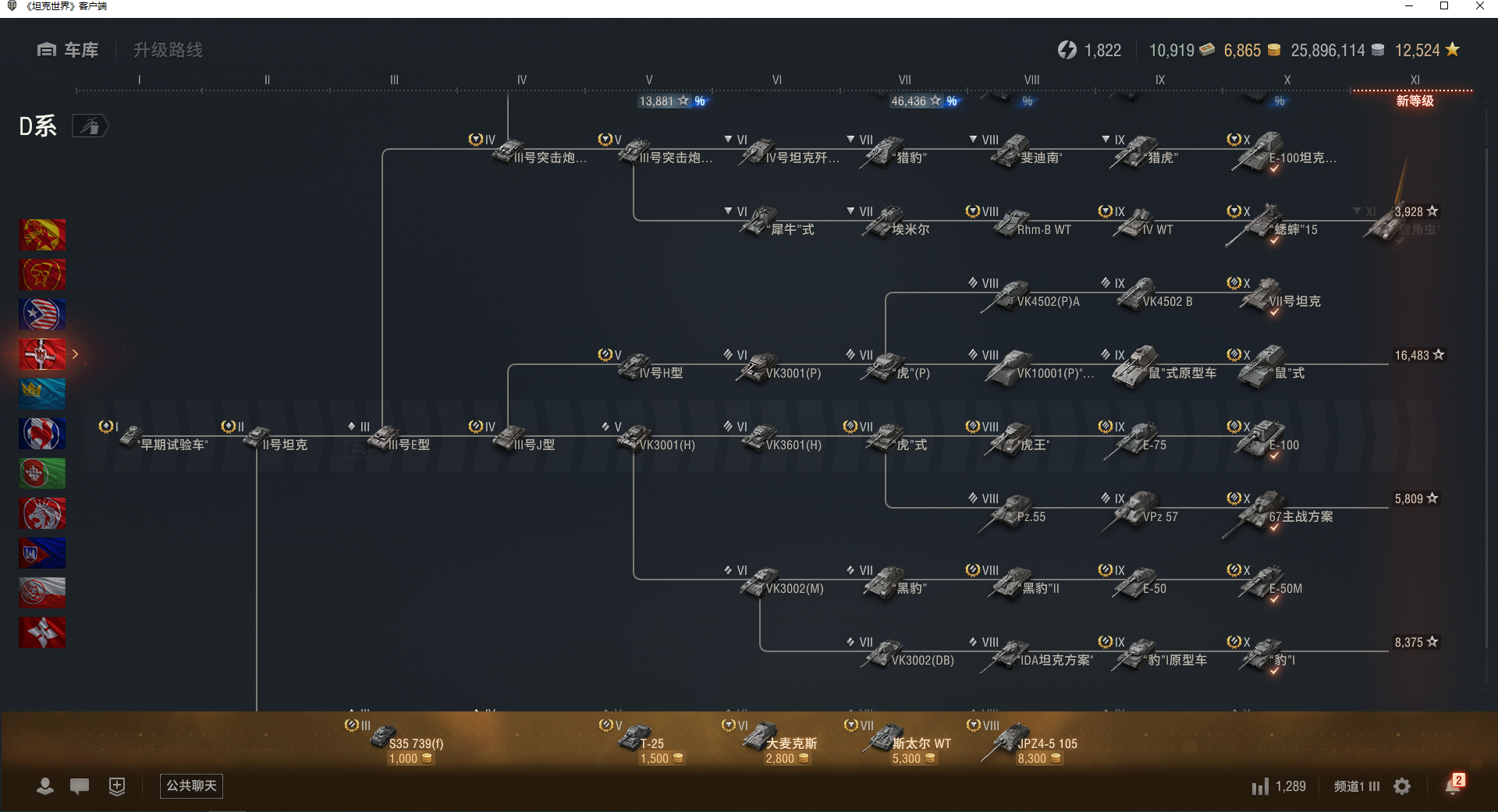Select the France rooster nation flag
This screenshot has width=1498, height=812.
[x=42, y=434]
